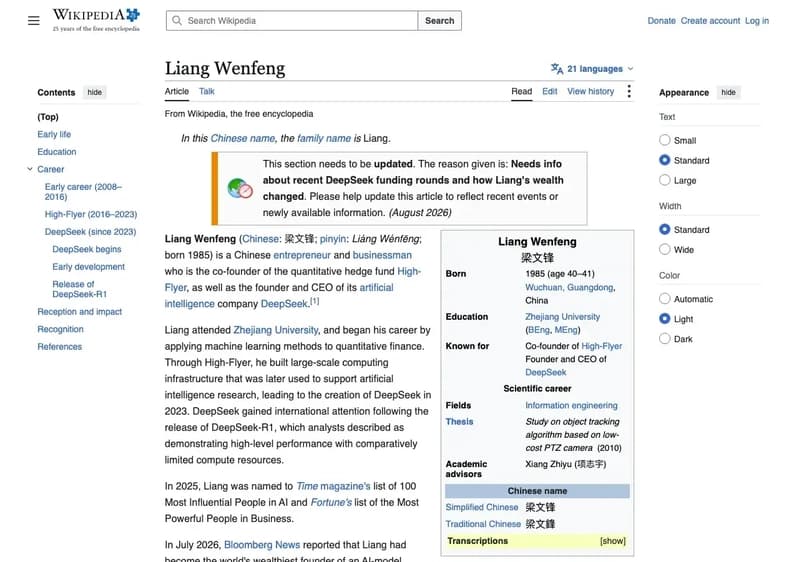Click the Log in link
The width and height of the screenshot is (799, 562).
click(757, 20)
